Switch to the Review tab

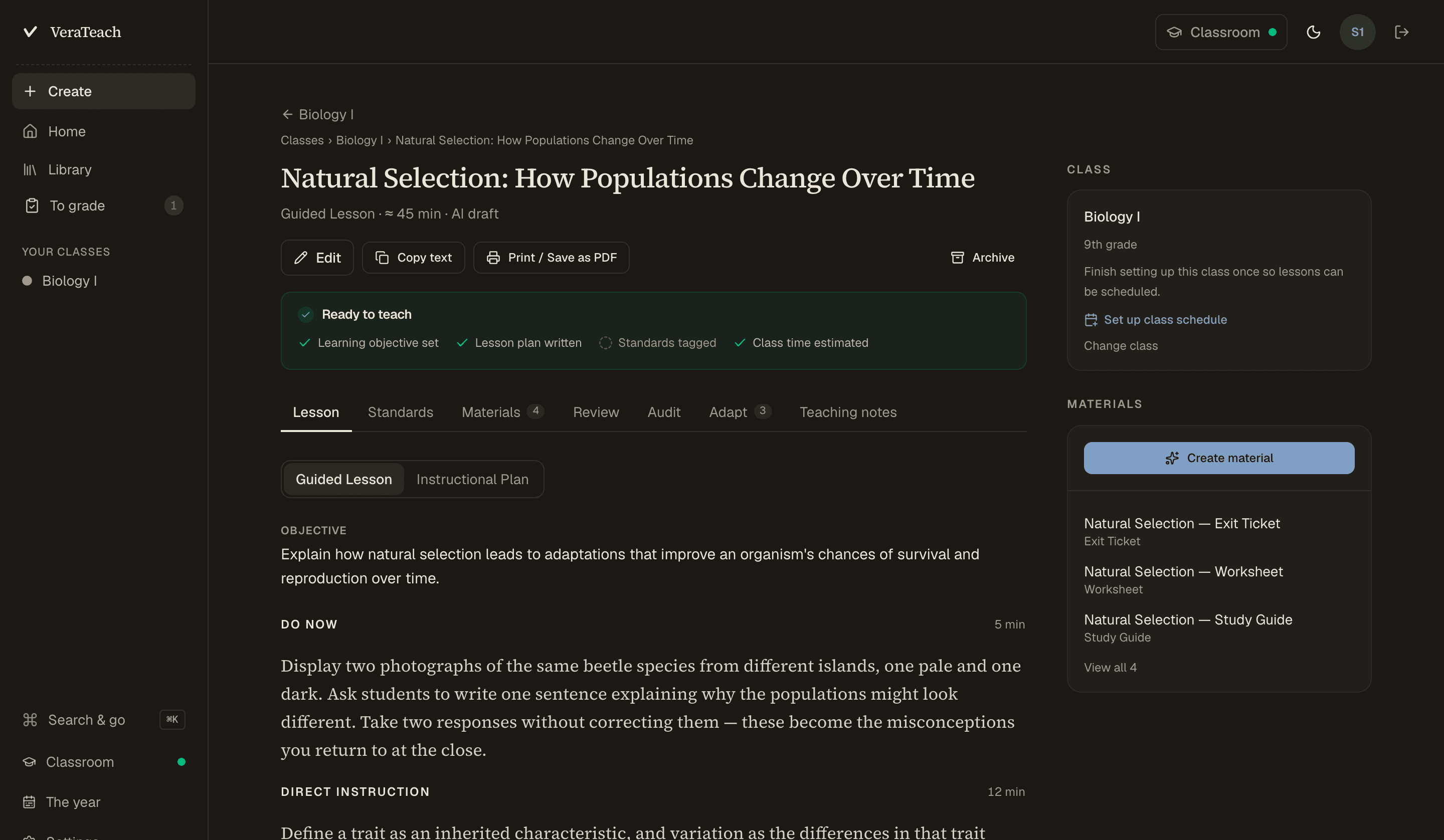(596, 412)
